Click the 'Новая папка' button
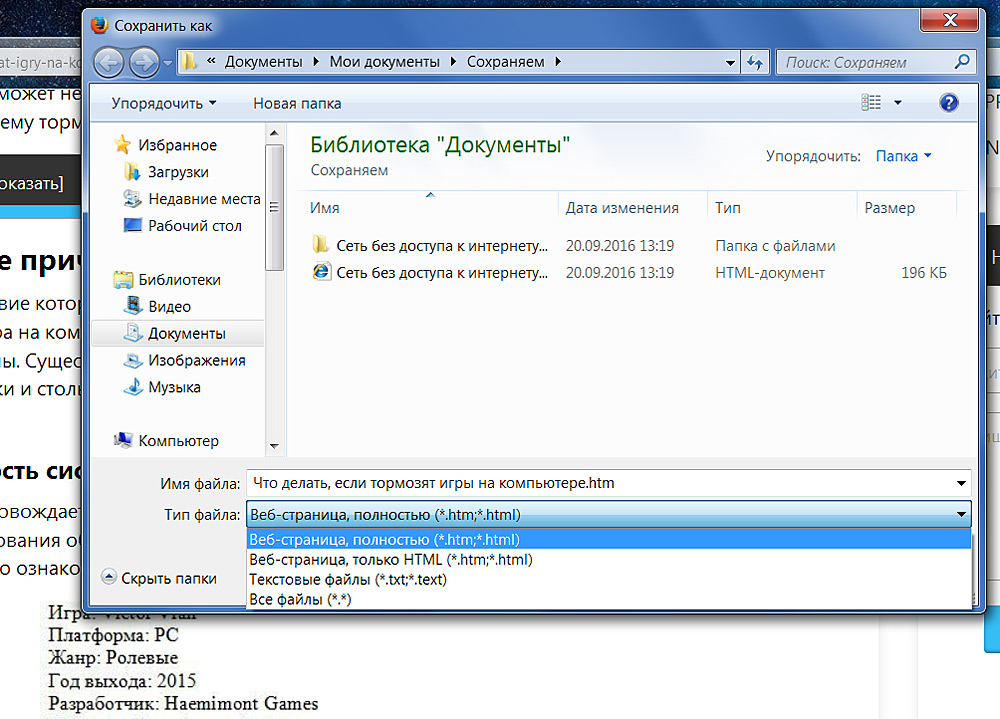Screen dimensions: 1000x719 click(297, 103)
